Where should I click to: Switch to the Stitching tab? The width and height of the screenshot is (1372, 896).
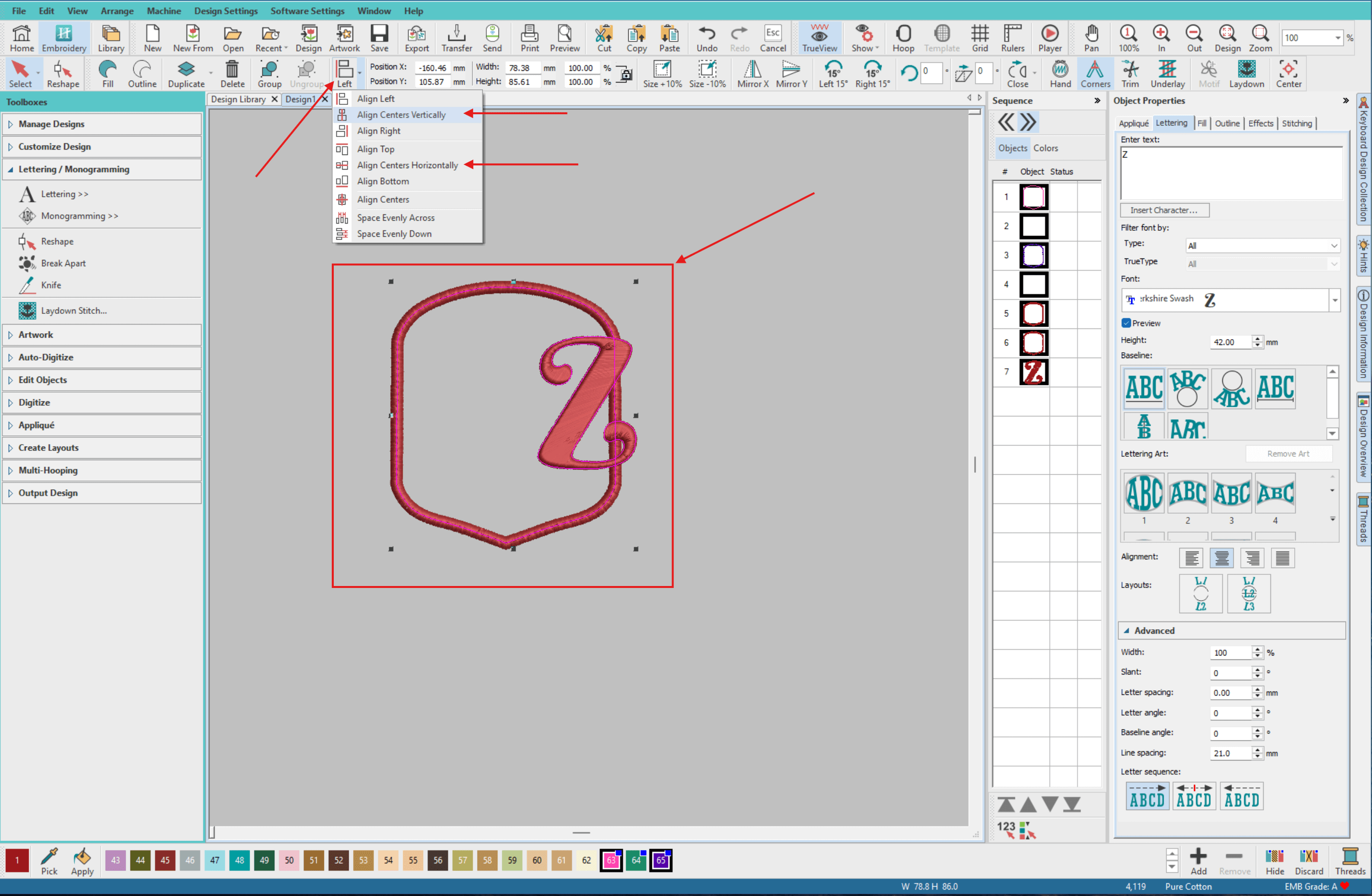coord(1297,123)
